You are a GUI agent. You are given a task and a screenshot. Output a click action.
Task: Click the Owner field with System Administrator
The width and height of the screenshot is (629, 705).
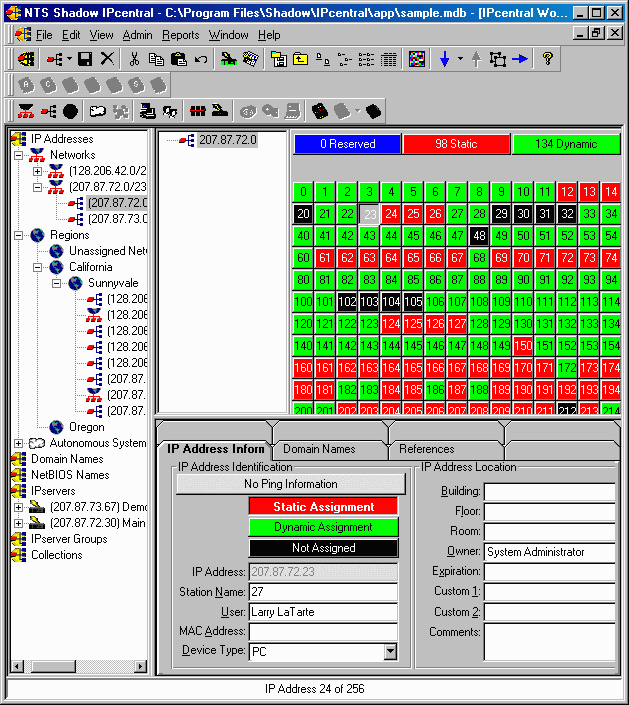point(549,552)
